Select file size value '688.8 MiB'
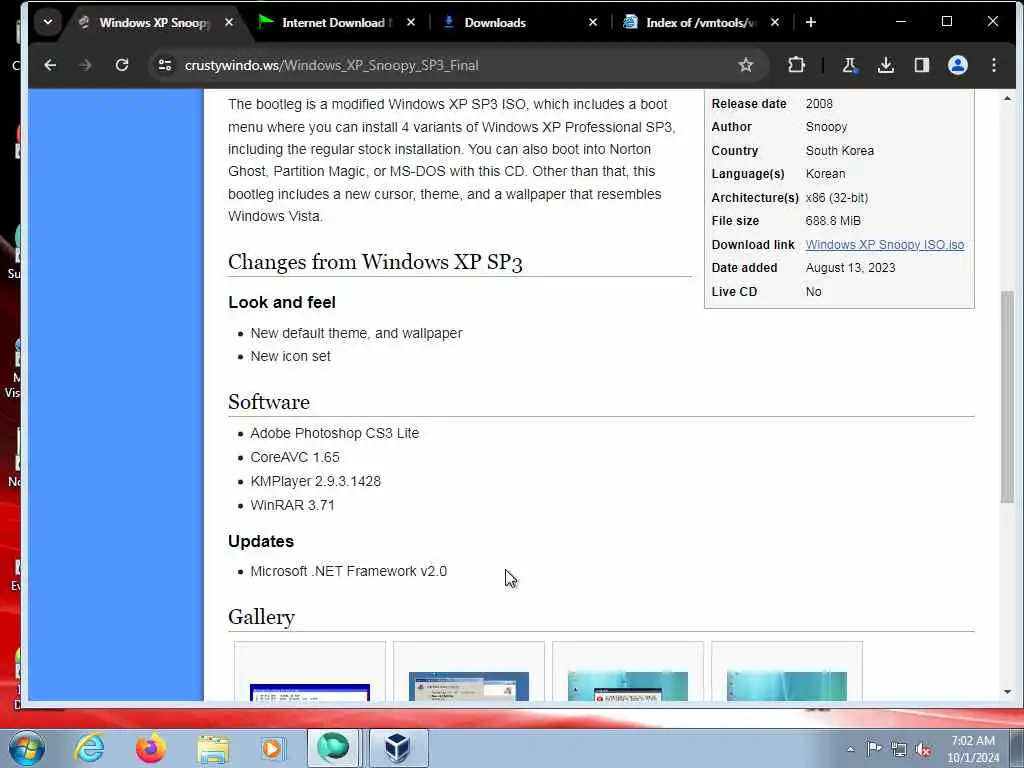This screenshot has width=1024, height=768. click(x=833, y=221)
